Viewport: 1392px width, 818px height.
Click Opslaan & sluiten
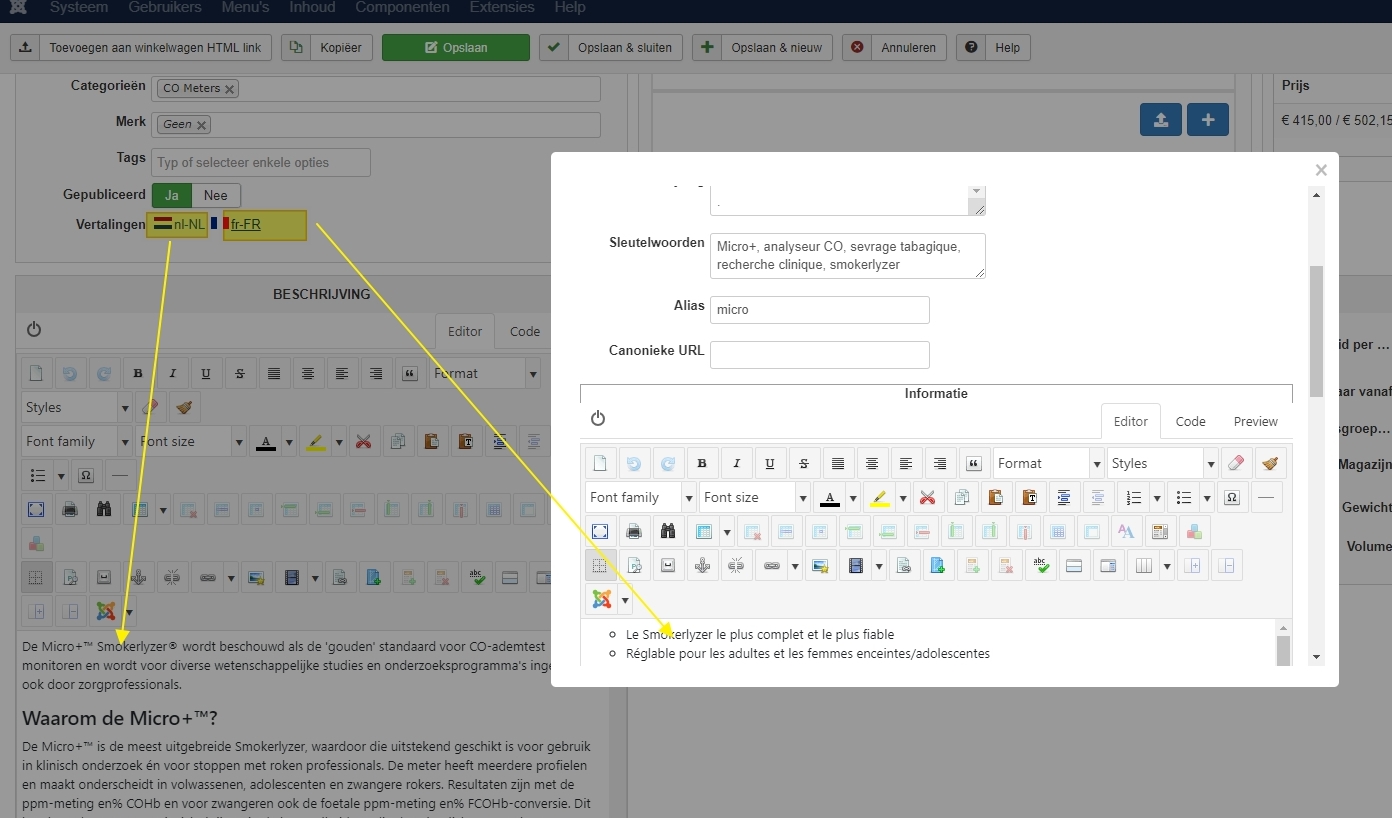[x=611, y=47]
